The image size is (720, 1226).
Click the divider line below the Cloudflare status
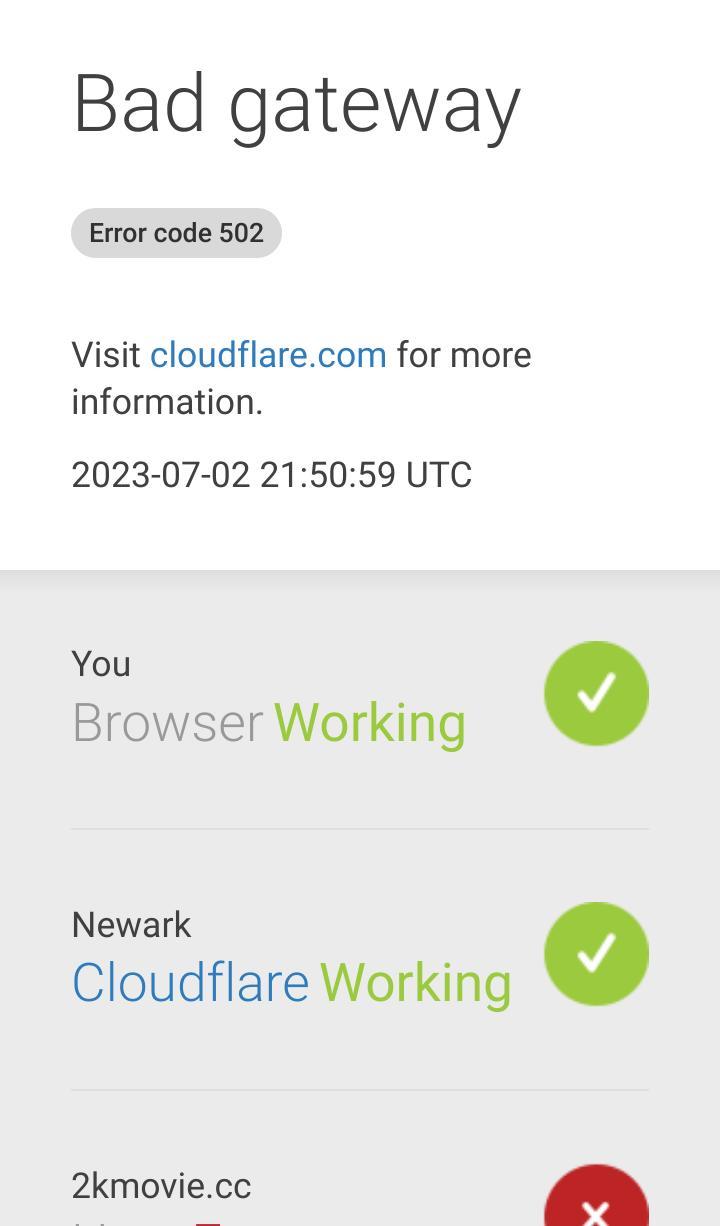[x=360, y=1090]
